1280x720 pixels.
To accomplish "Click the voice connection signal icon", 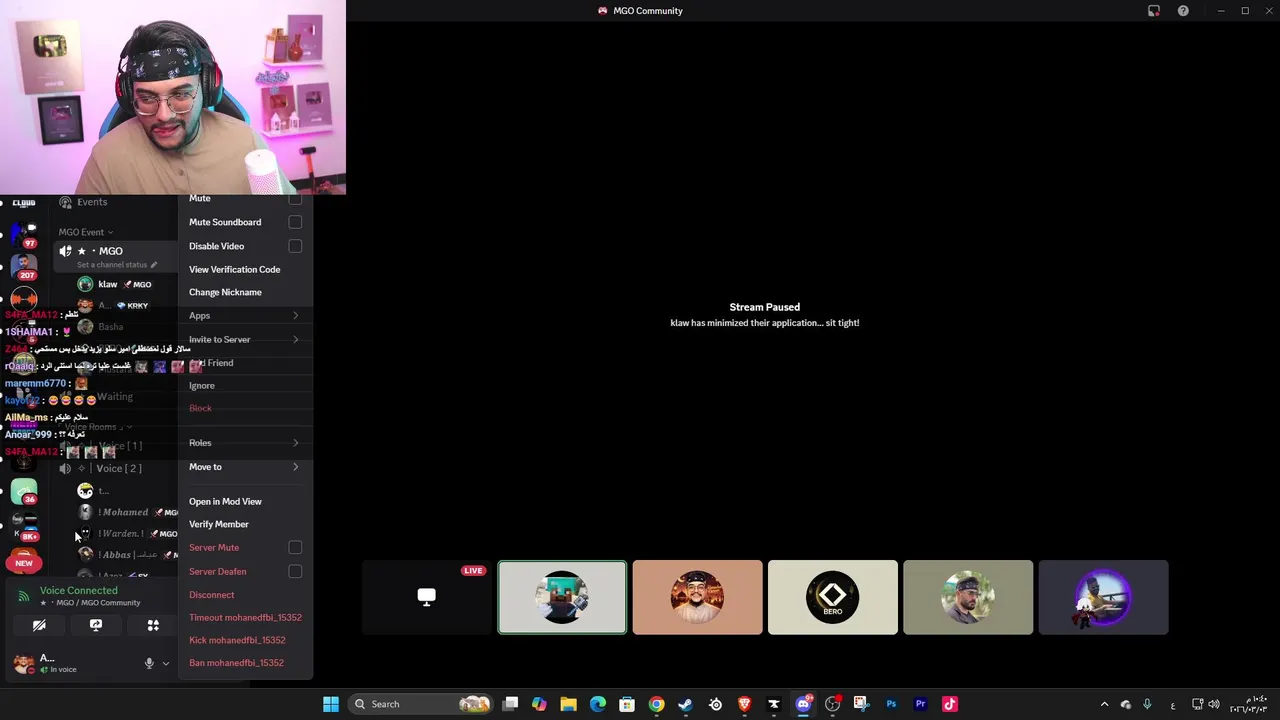I will (24, 596).
